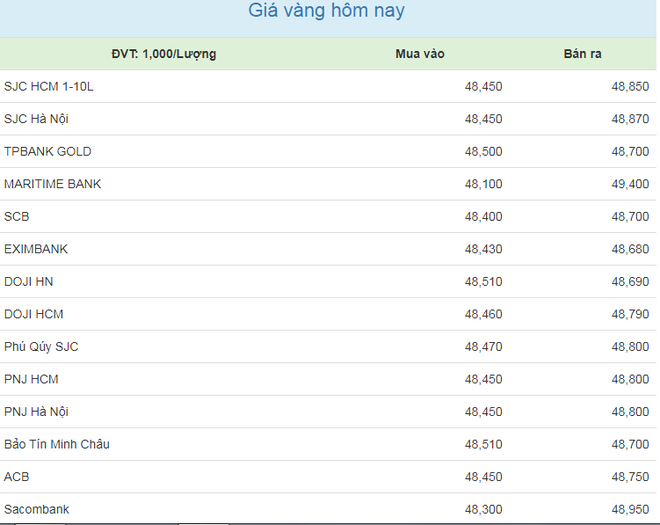This screenshot has width=660, height=525.
Task: Select the 'Phú Qúy SJC' row name
Action: pos(41,347)
